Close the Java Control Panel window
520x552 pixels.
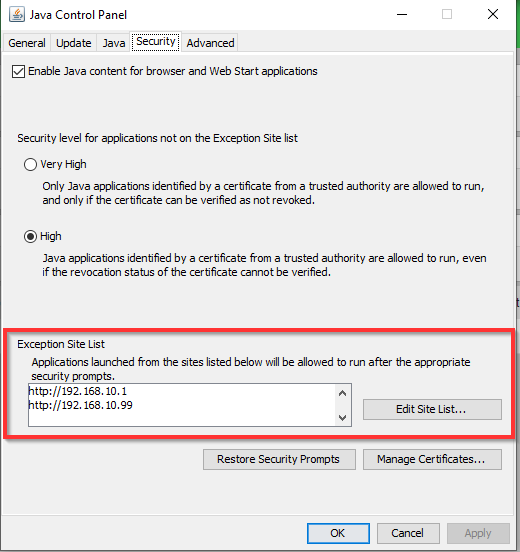coord(493,14)
